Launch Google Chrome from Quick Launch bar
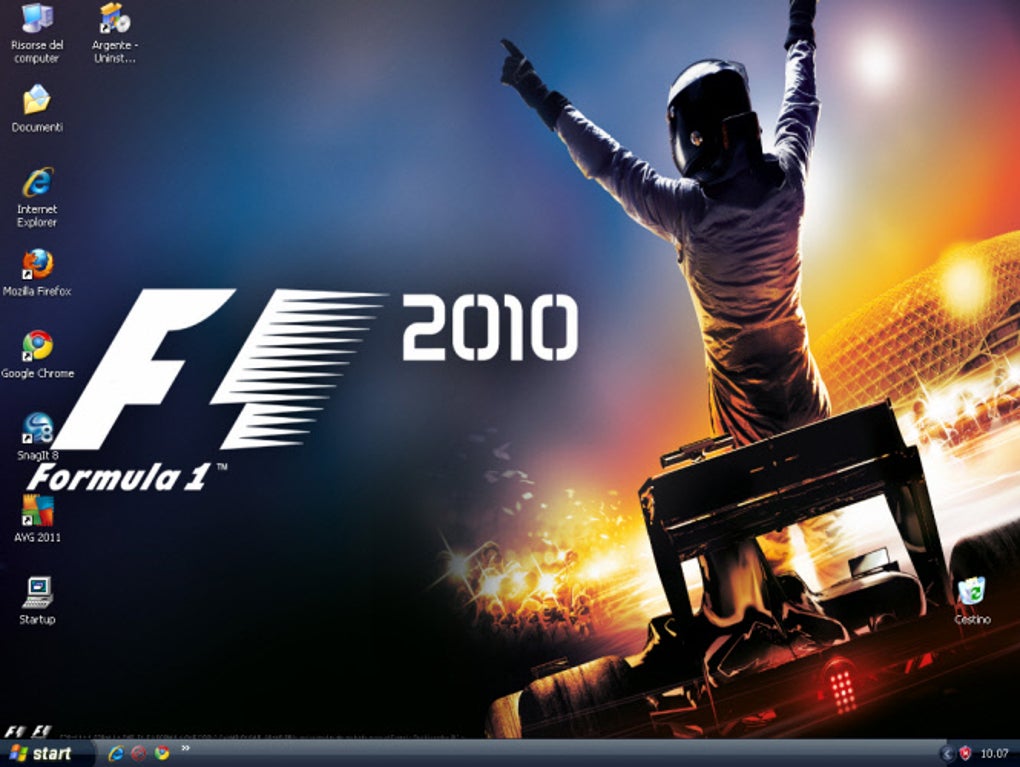 pos(161,753)
